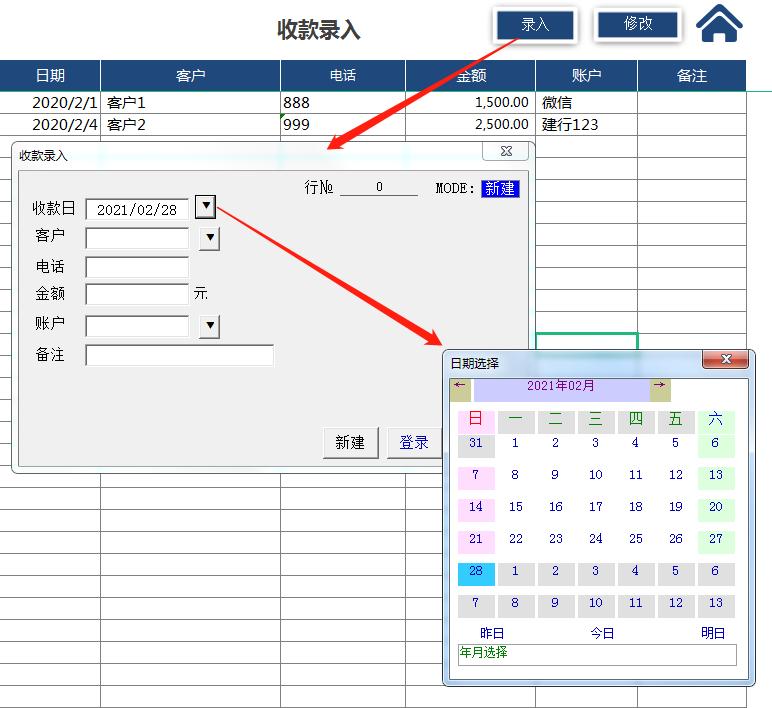
Task: Click the 建行123 account cell
Action: pyautogui.click(x=586, y=125)
